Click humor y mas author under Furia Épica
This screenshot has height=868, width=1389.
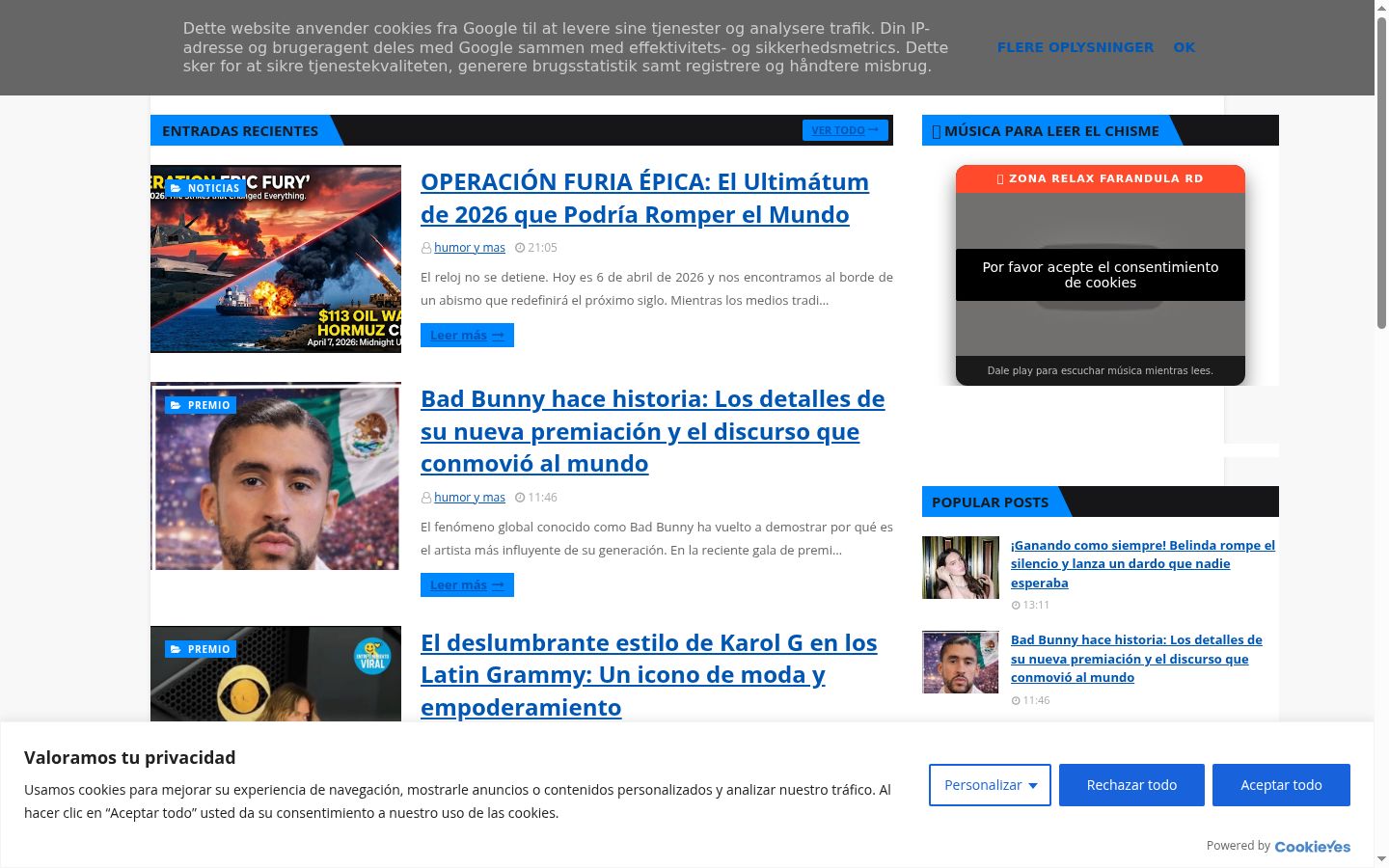coord(470,248)
